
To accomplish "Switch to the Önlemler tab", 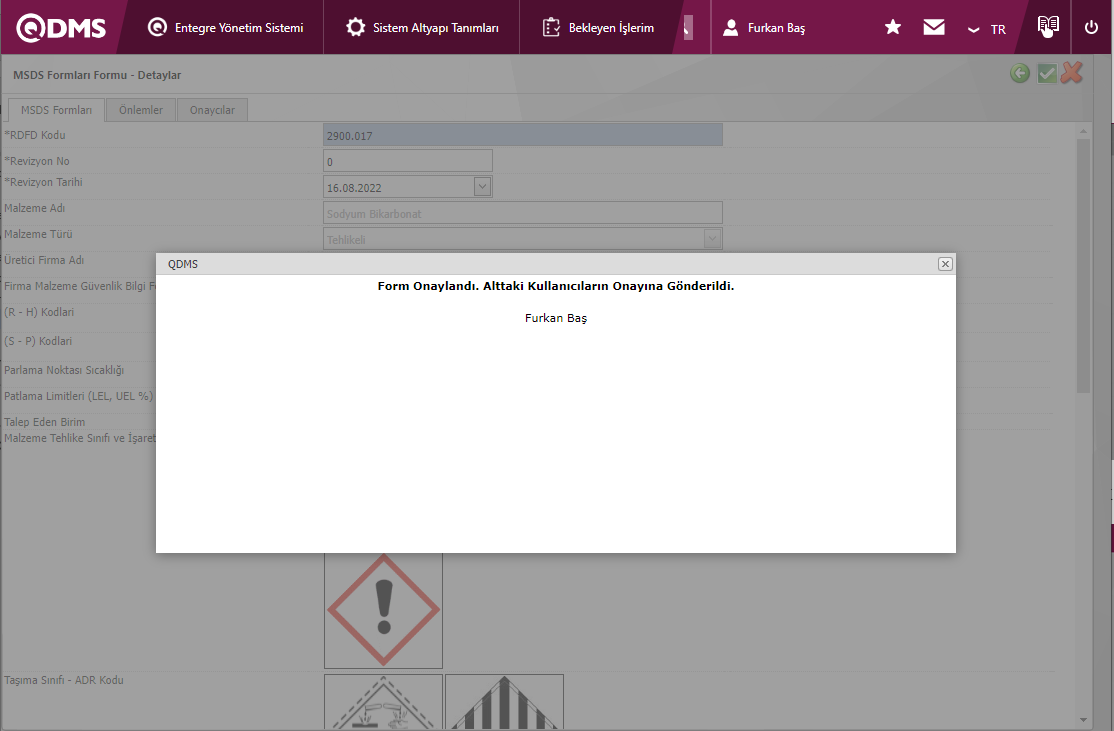I will point(141,110).
